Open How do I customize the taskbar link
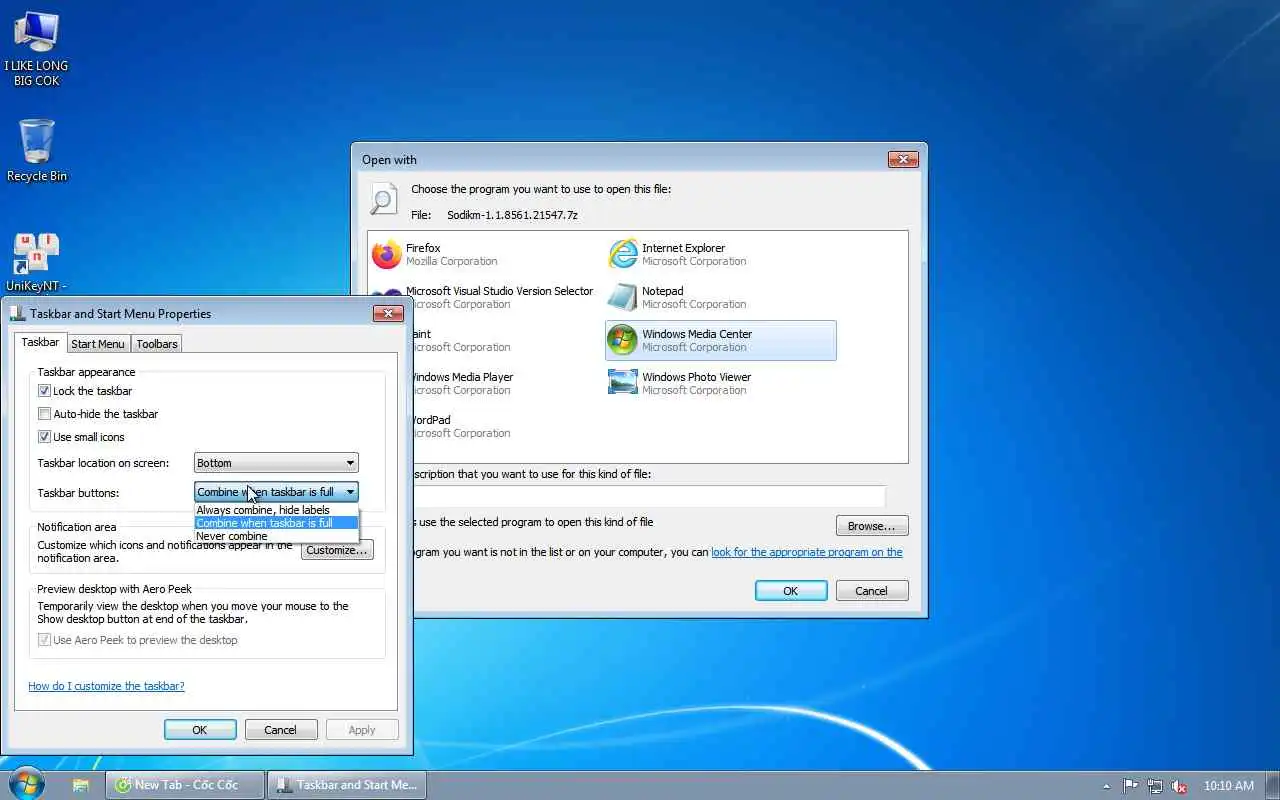Screen dimensions: 1280x800 (106, 686)
